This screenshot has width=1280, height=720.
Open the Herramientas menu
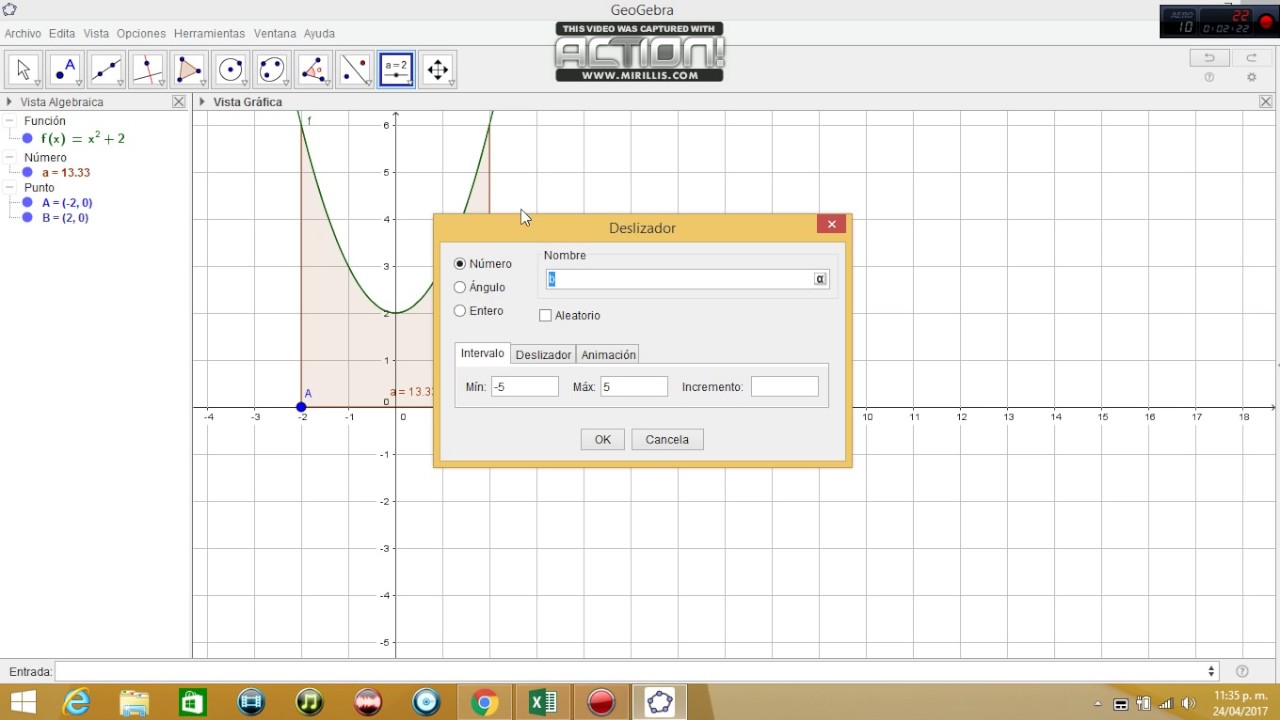click(209, 34)
